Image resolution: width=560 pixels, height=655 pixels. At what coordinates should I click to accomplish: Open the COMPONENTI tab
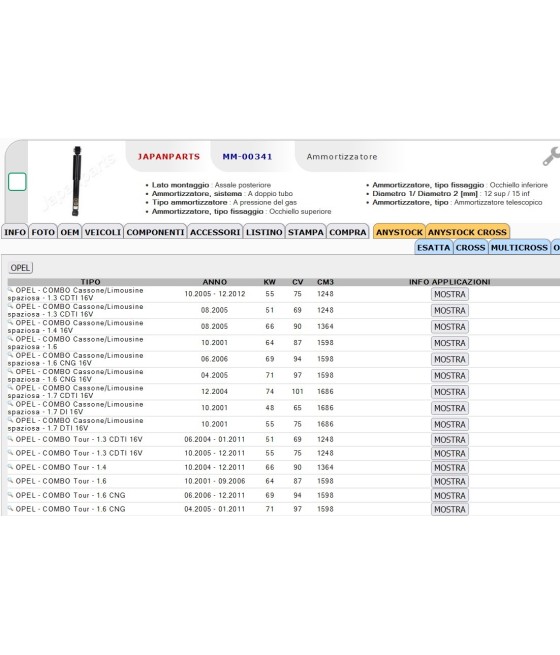[x=155, y=232]
